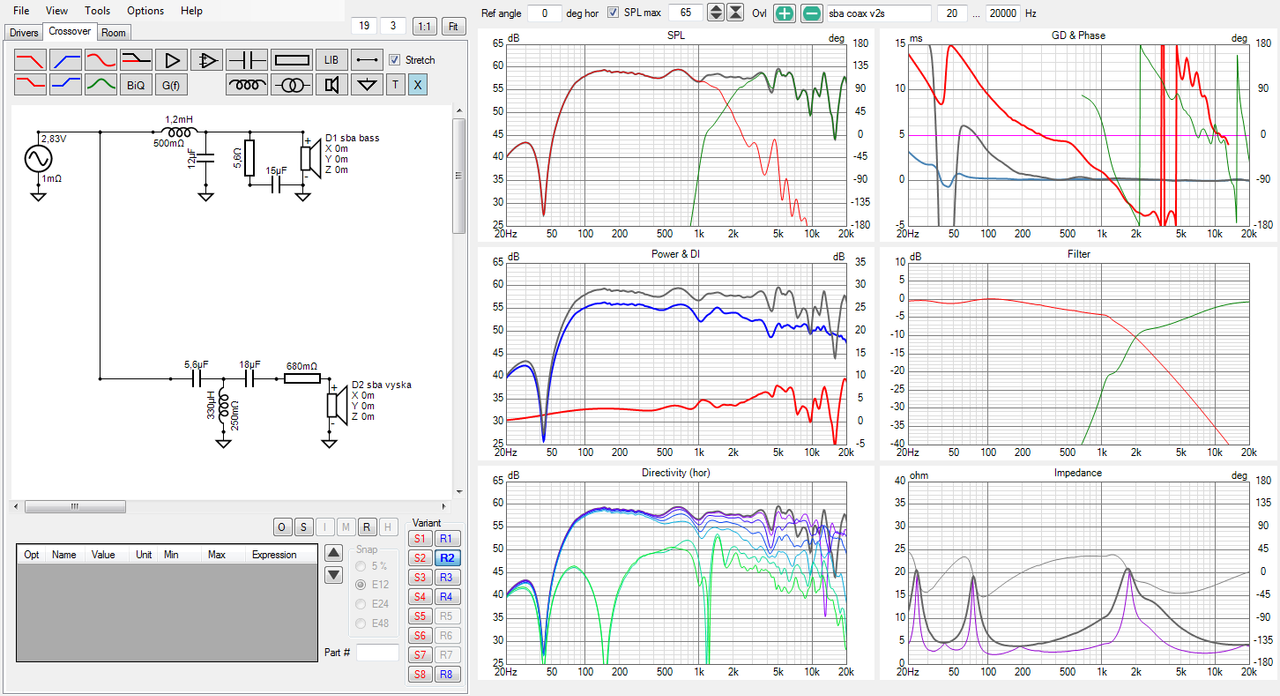Image resolution: width=1280 pixels, height=696 pixels.
Task: Set schematic zoom to 1:1
Action: [x=425, y=26]
